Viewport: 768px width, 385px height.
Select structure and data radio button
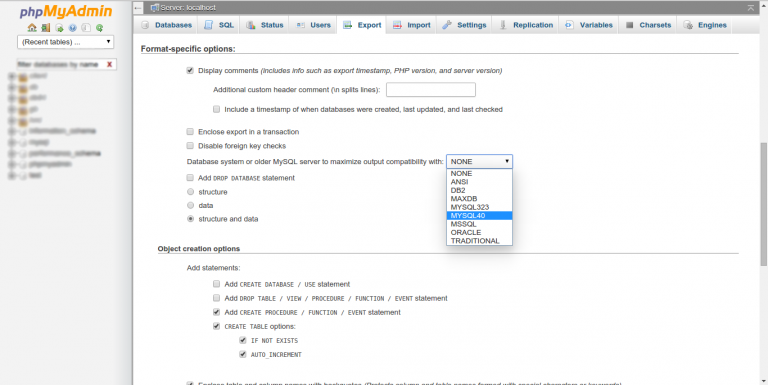(x=191, y=219)
